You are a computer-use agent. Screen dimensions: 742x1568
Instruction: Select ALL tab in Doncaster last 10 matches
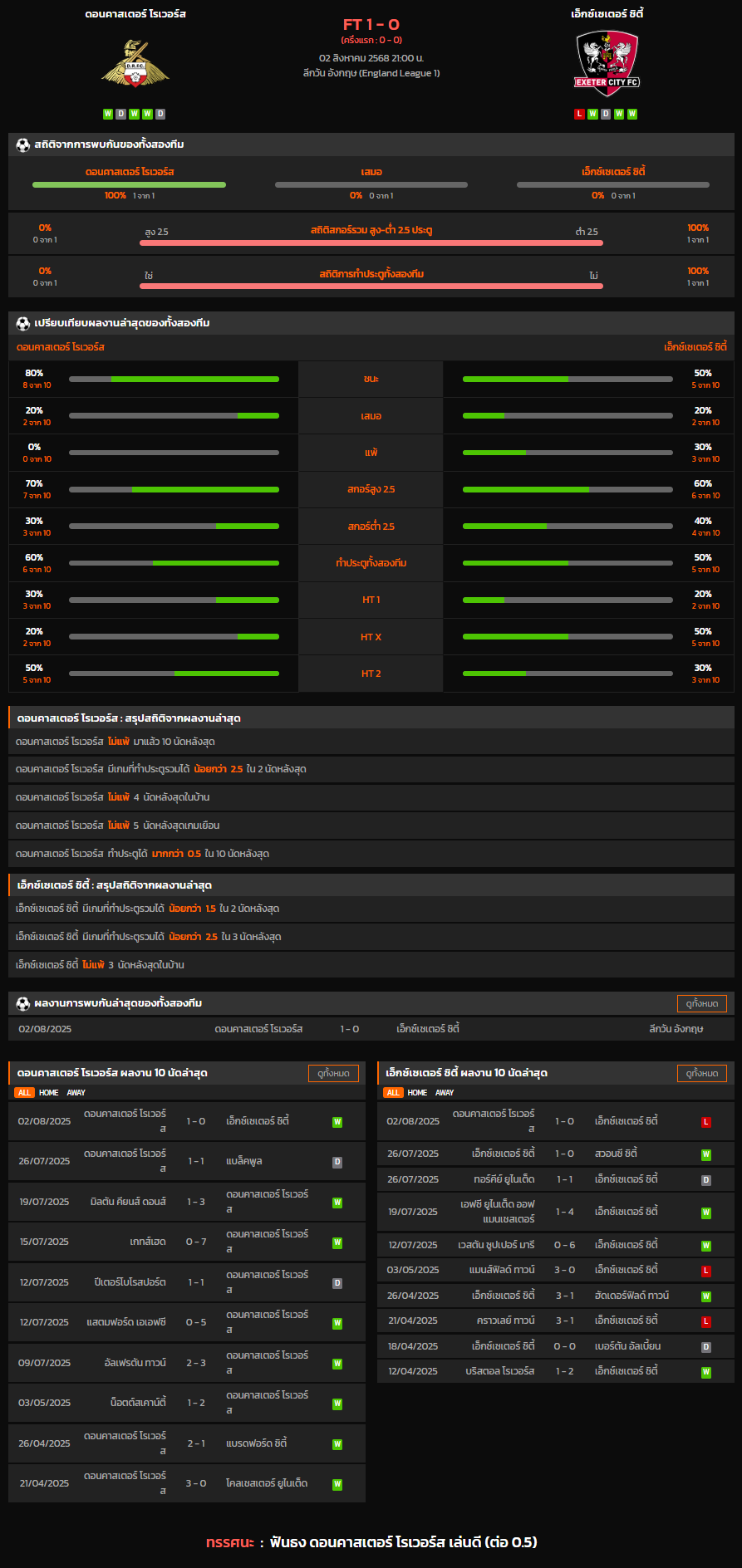coord(24,1093)
